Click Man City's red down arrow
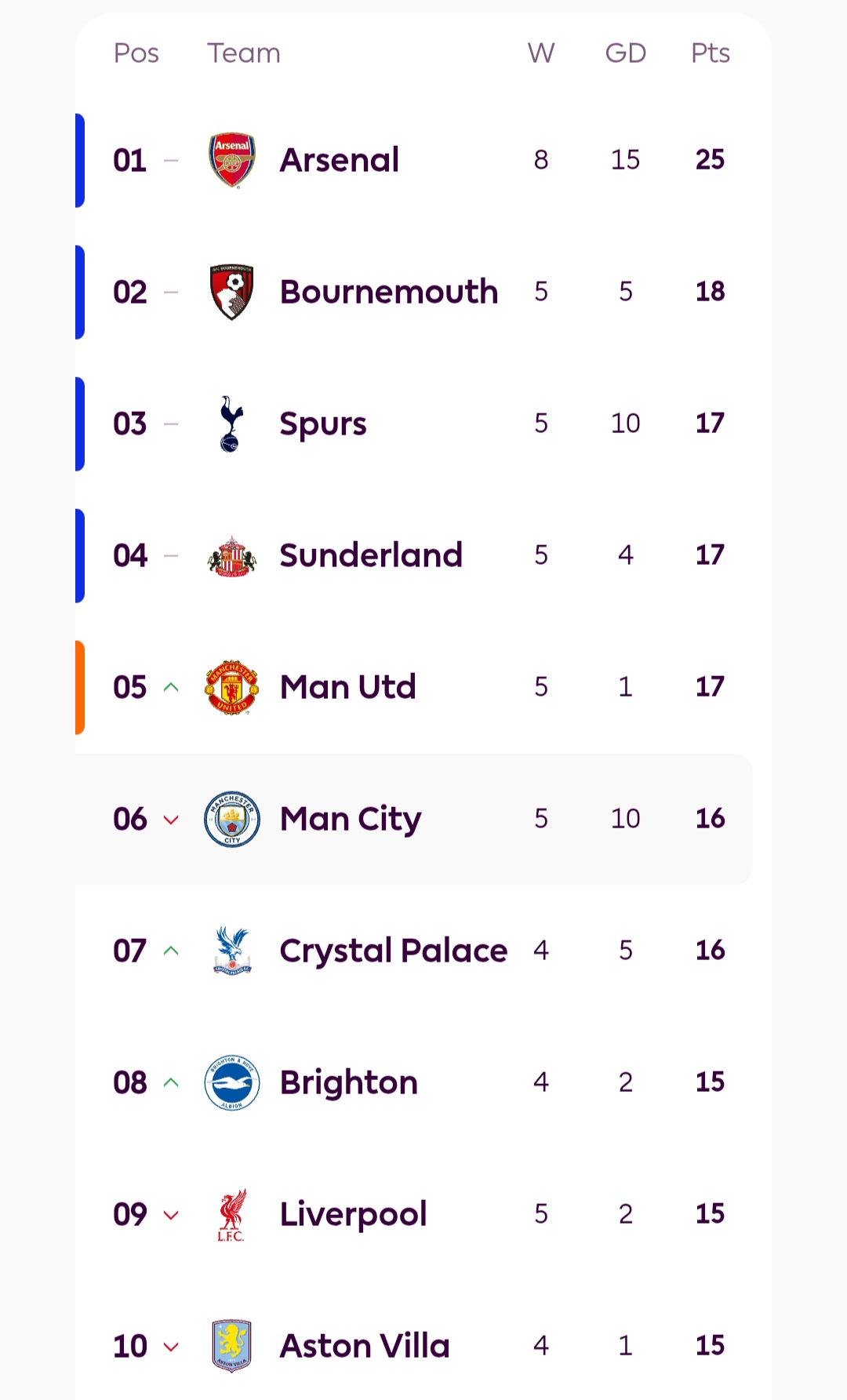This screenshot has width=847, height=1400. [x=171, y=820]
